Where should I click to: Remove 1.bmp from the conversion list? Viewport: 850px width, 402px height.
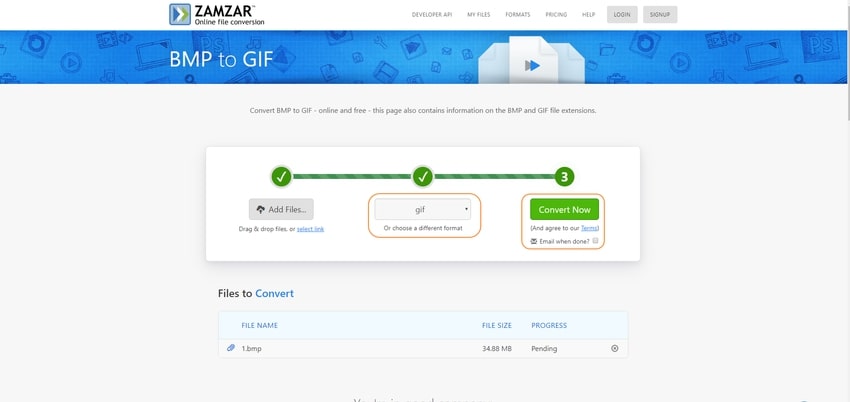point(614,349)
